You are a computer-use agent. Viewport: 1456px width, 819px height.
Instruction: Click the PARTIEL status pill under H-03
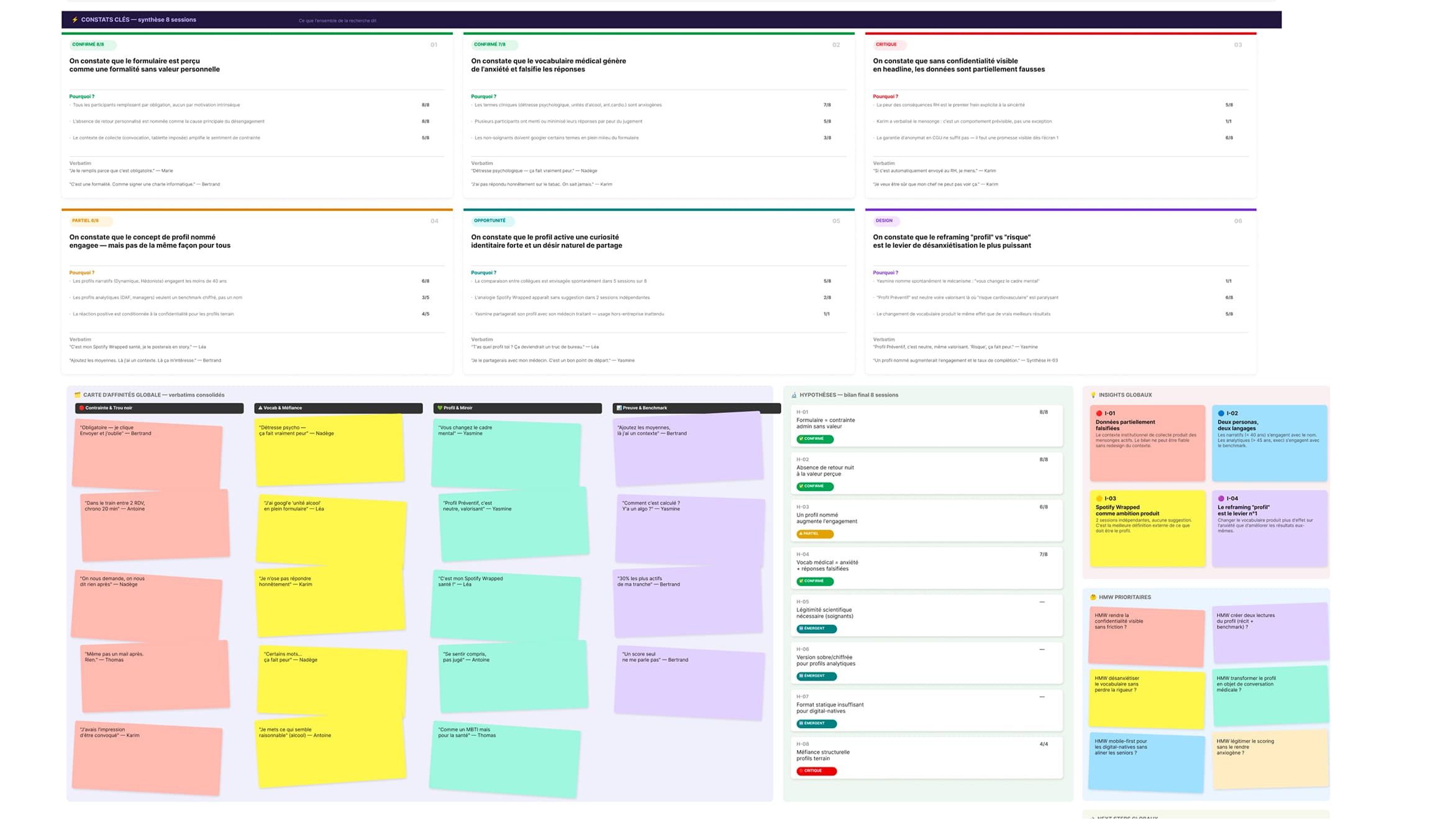(815, 534)
